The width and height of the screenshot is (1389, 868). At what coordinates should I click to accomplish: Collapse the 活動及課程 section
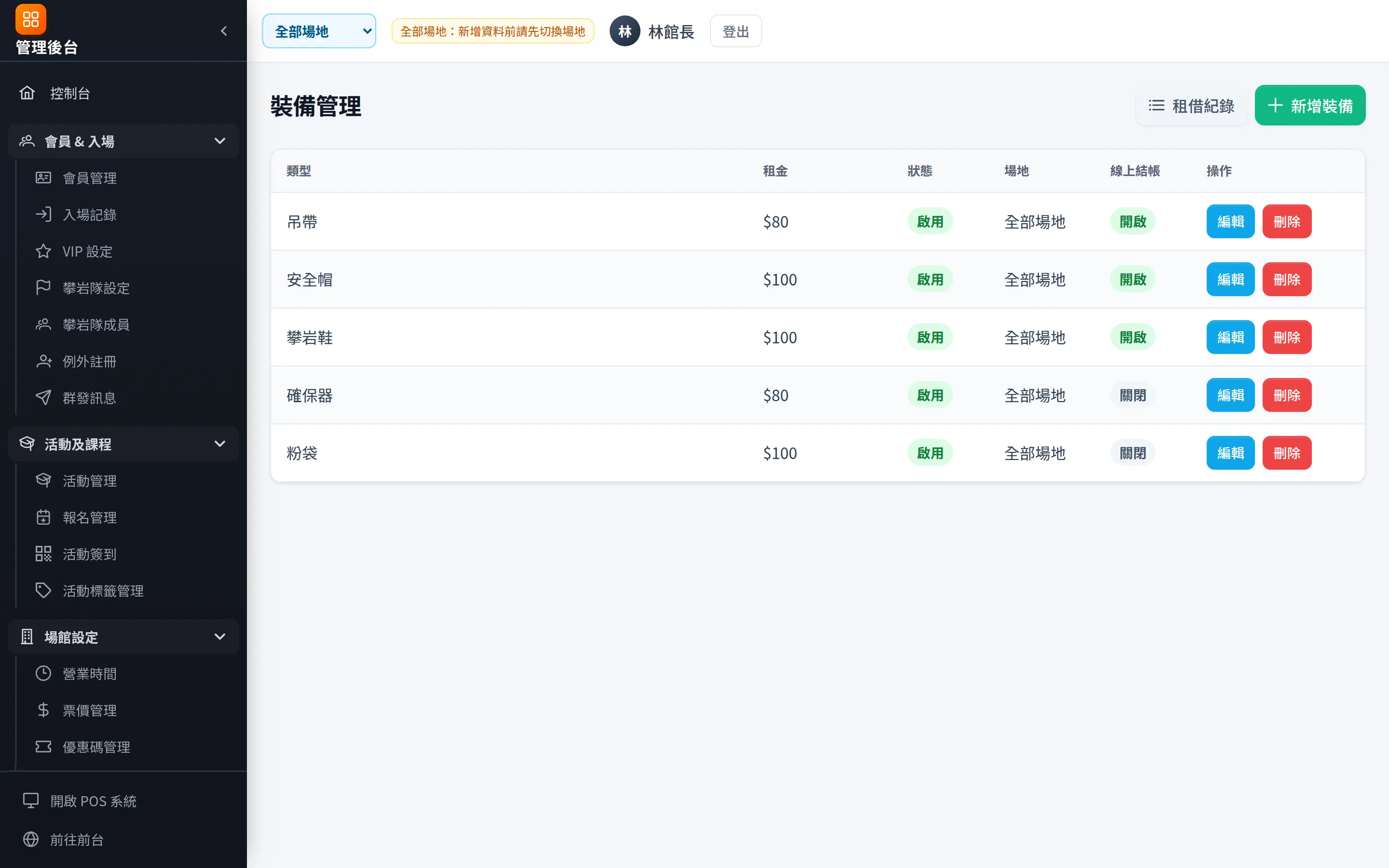pyautogui.click(x=123, y=444)
